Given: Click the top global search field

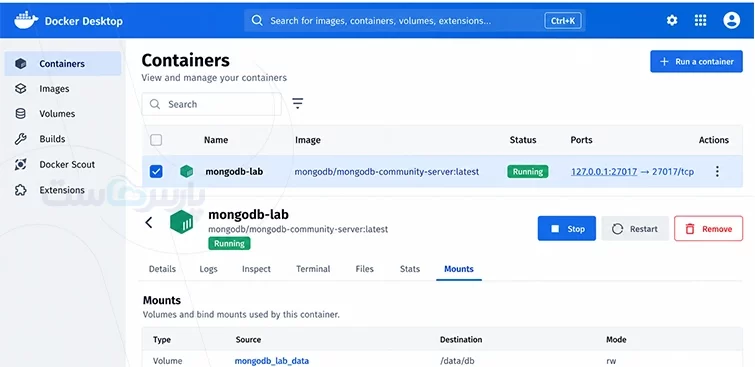Looking at the screenshot, I should coord(414,21).
